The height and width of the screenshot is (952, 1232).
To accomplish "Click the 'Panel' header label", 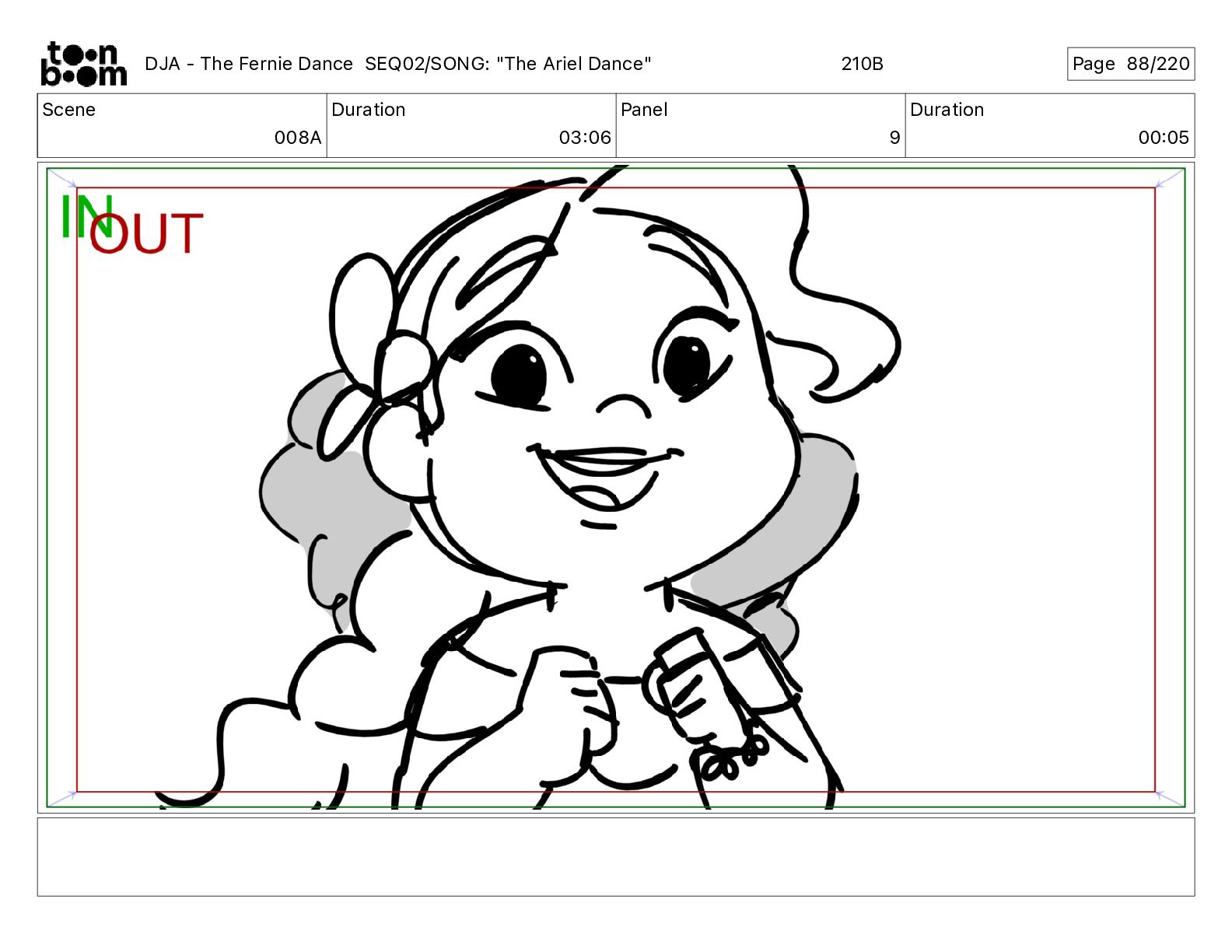I will 644,110.
